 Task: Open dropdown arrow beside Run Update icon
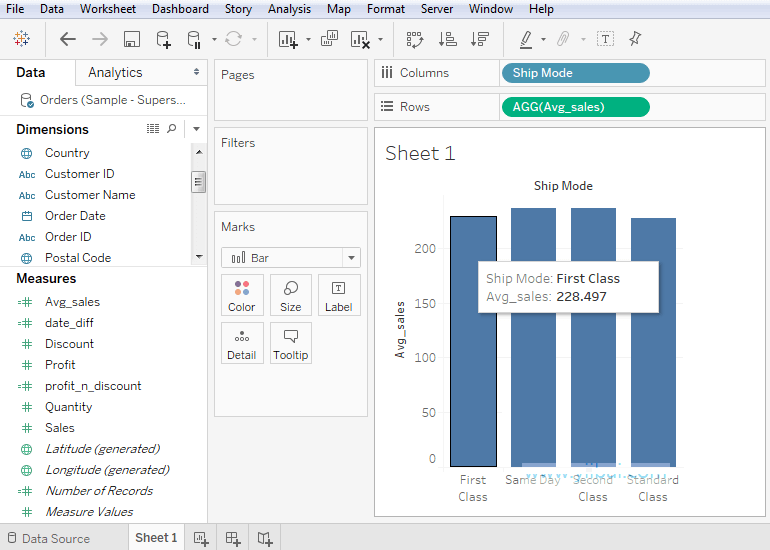tap(254, 39)
